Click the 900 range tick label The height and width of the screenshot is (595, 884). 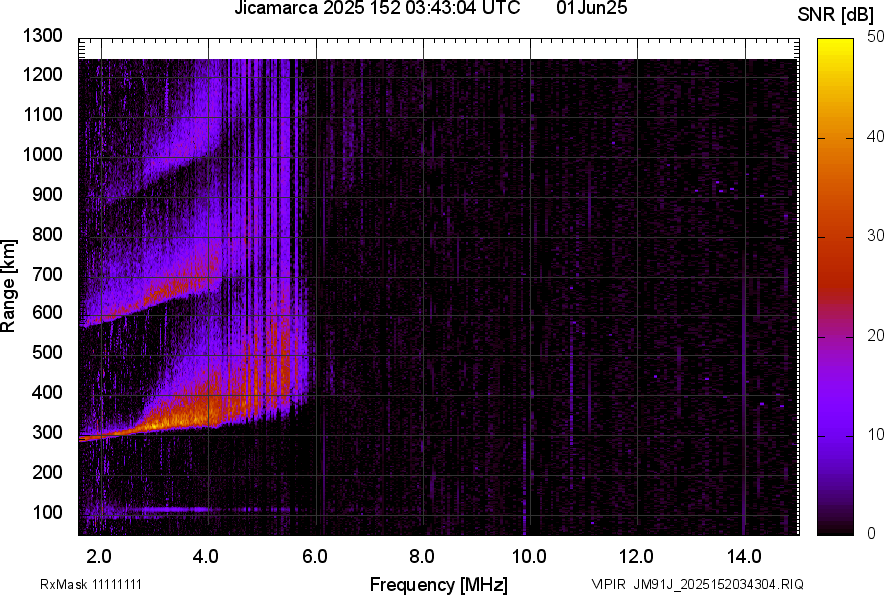47,194
